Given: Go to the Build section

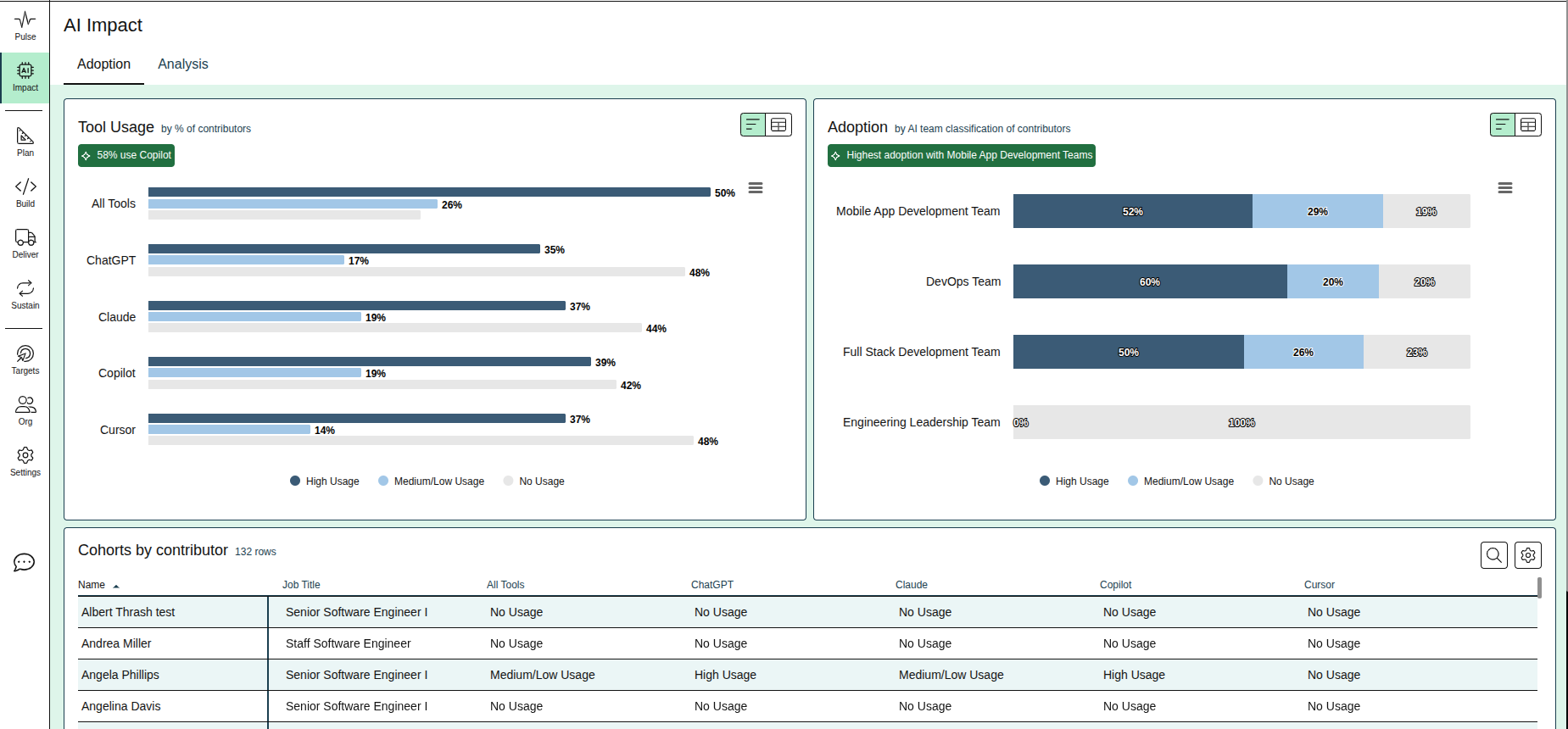Looking at the screenshot, I should (25, 192).
